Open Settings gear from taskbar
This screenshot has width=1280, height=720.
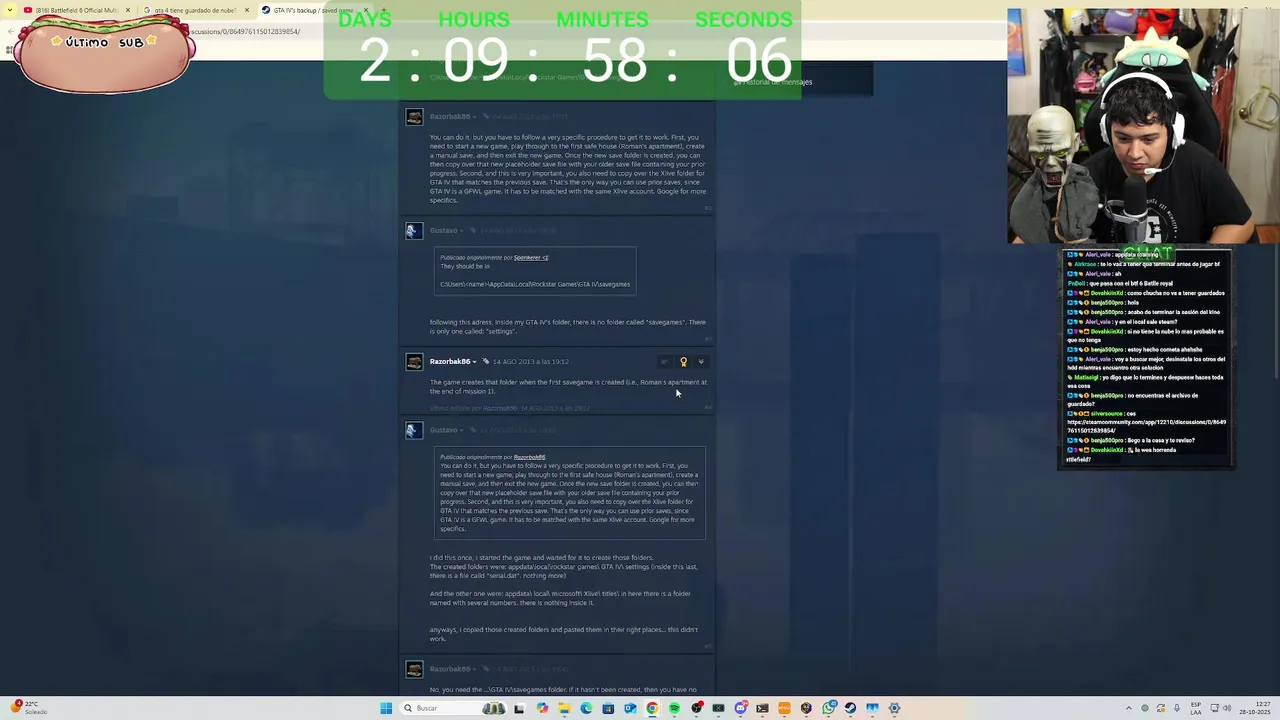(894, 708)
